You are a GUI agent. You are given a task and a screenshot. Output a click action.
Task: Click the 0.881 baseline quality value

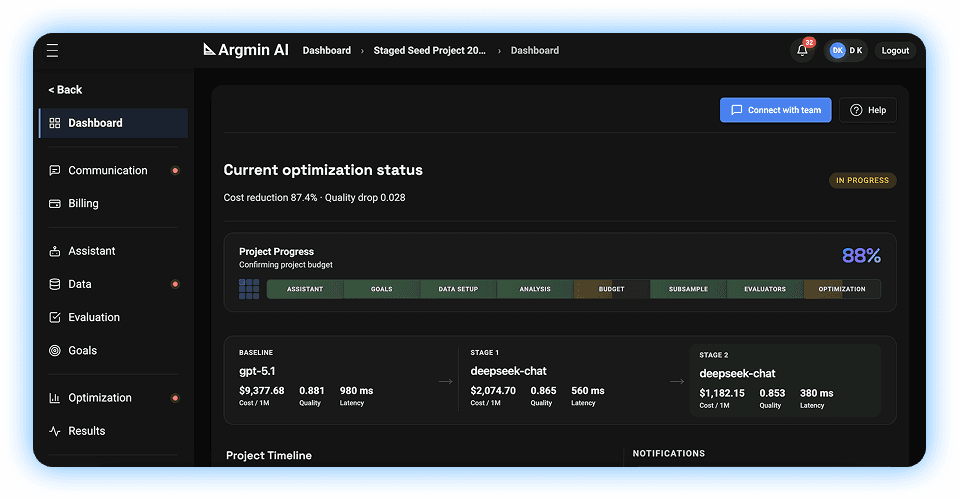coord(312,391)
